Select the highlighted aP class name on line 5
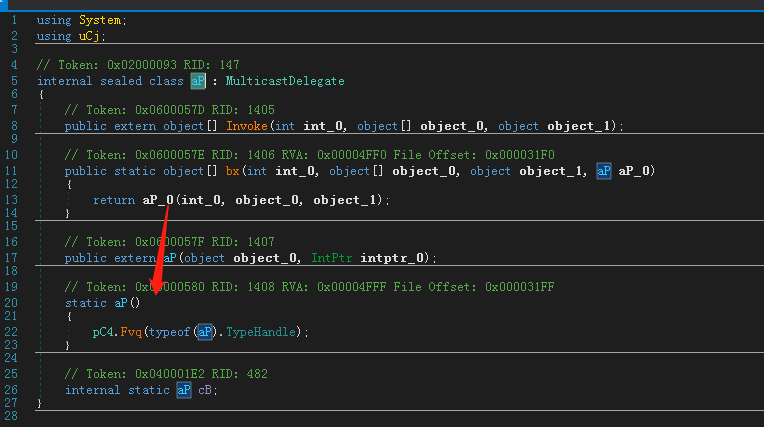The image size is (764, 427). tap(198, 81)
